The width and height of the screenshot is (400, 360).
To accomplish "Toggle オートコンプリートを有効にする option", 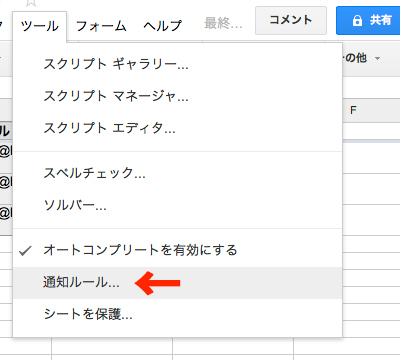I will (177, 250).
